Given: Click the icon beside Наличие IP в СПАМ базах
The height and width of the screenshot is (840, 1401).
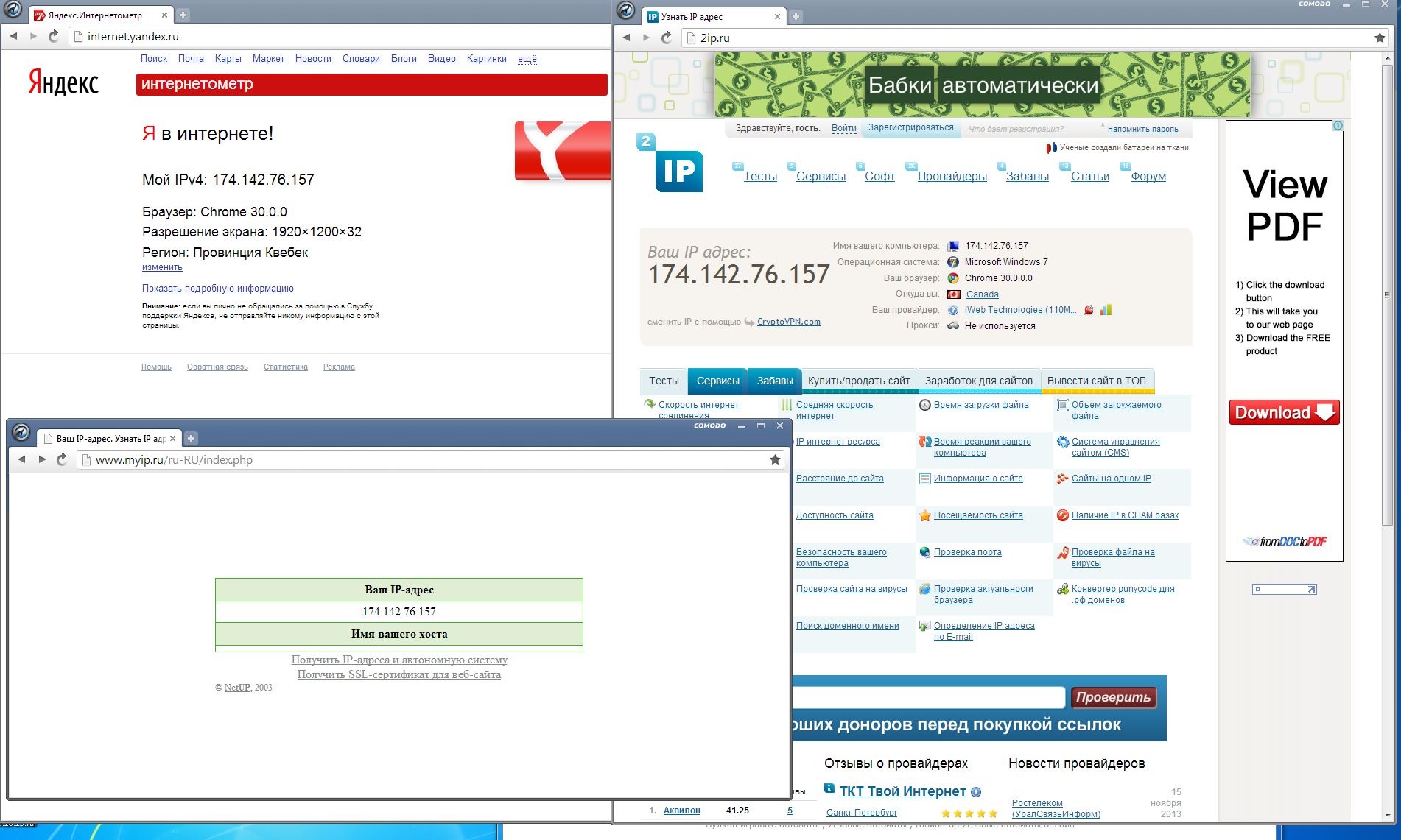Looking at the screenshot, I should pos(1063,515).
